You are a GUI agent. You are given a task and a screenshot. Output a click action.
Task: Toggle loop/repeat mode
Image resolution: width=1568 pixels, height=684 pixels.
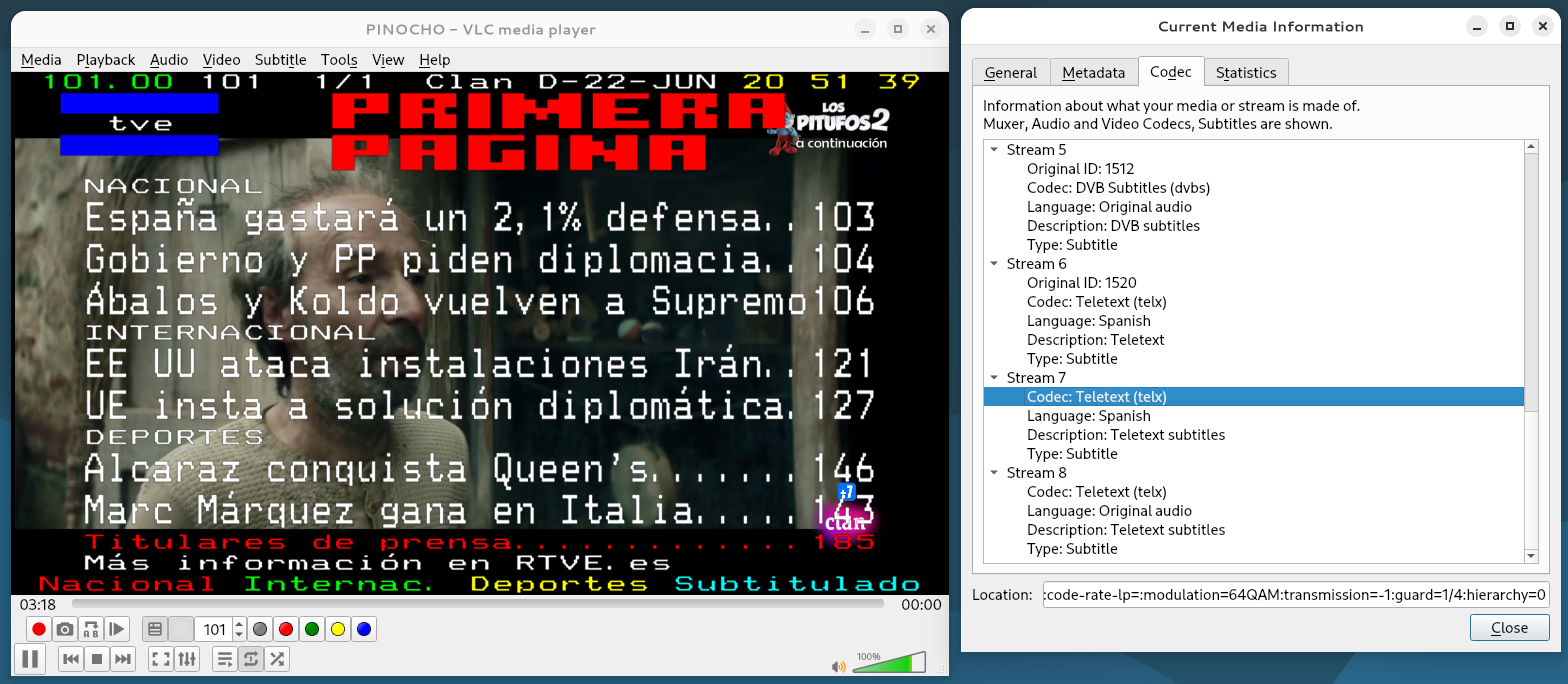[251, 659]
